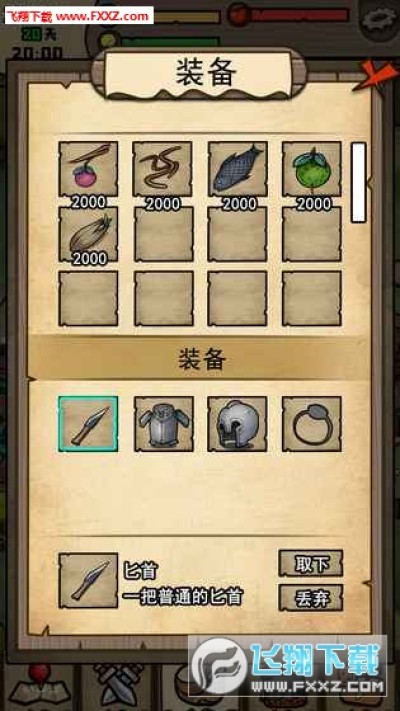Select the earthworm item stack
Screen dimensions: 400x711
tap(163, 169)
